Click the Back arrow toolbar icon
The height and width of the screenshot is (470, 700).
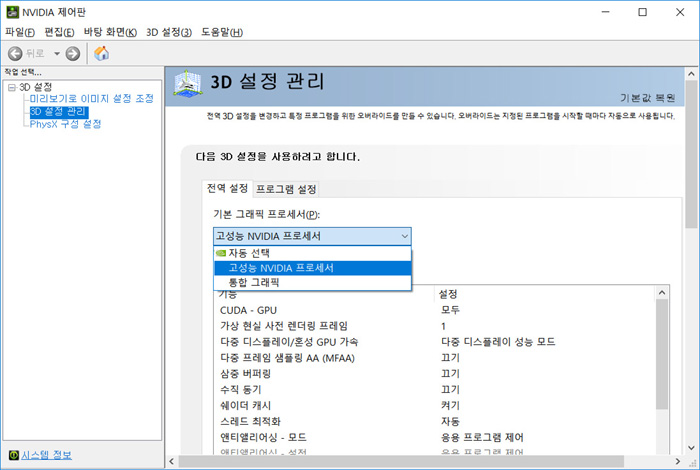coord(15,54)
